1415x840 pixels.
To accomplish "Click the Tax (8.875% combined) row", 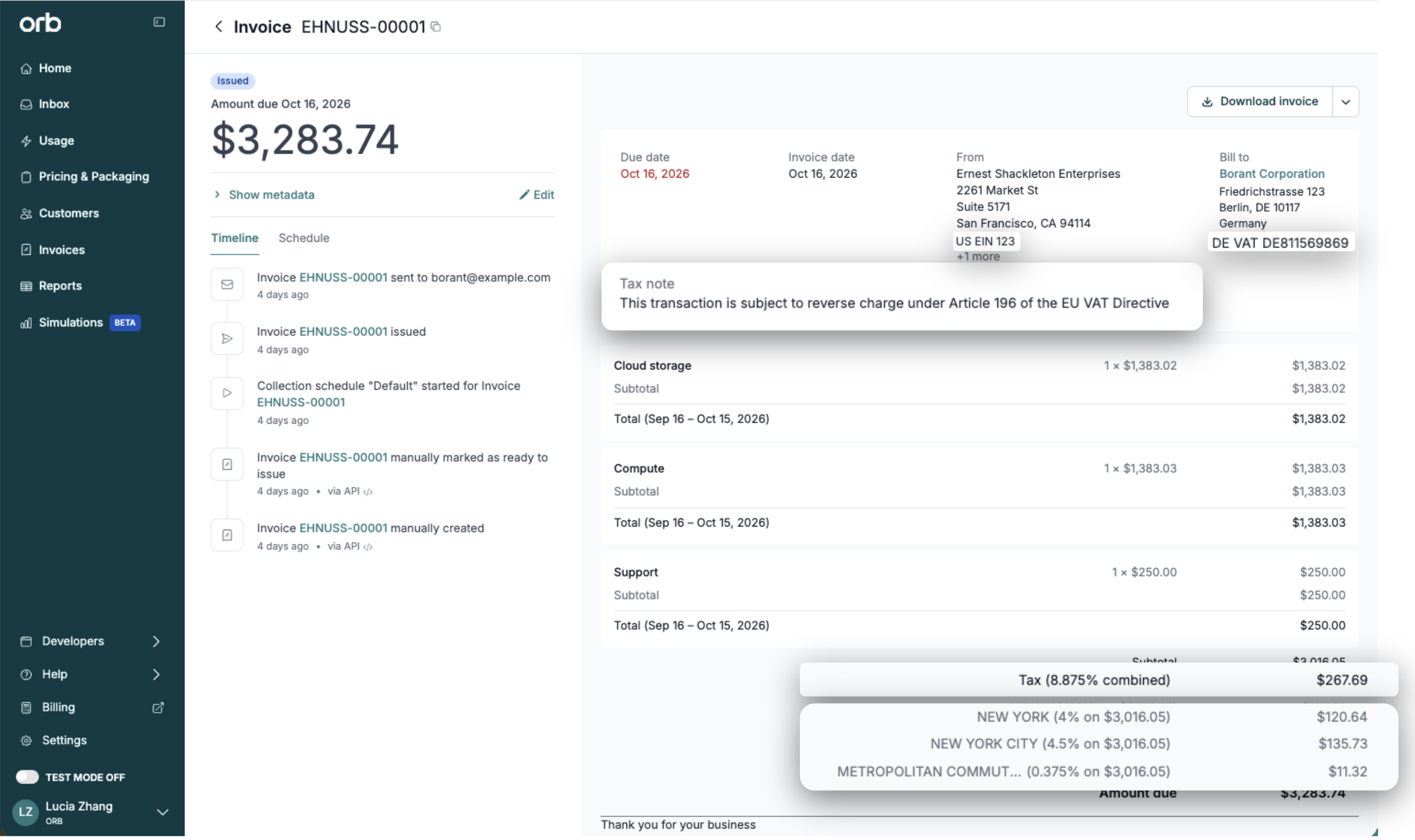I will (x=1098, y=680).
